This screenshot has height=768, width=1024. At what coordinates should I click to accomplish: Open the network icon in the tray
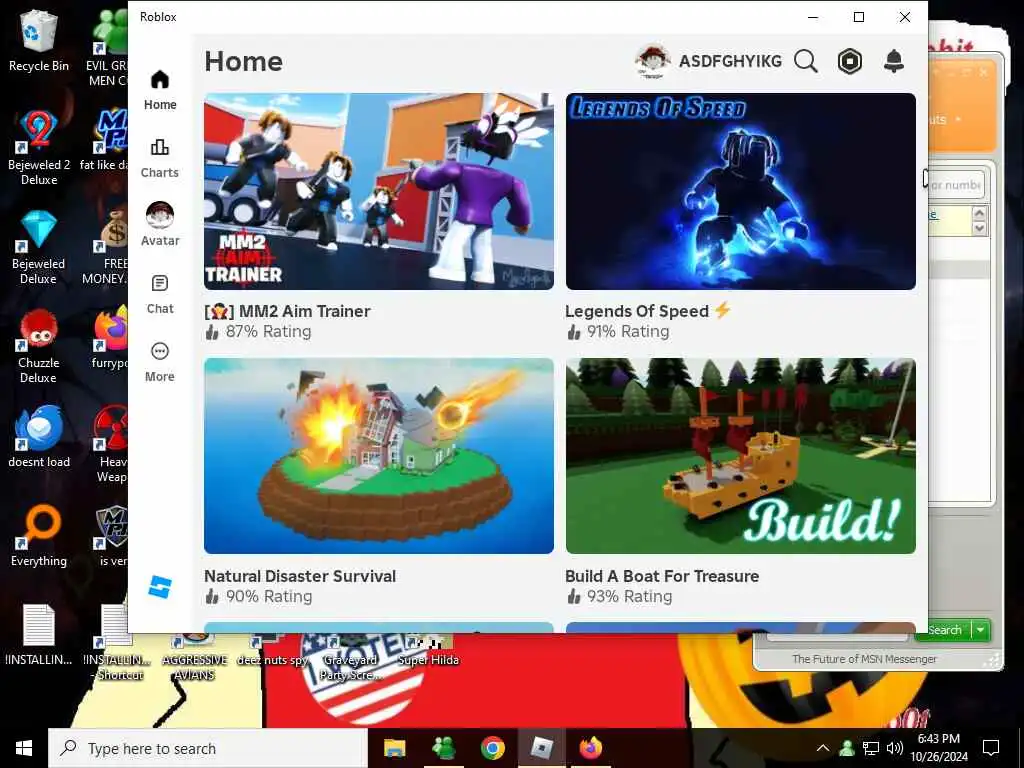tap(871, 748)
